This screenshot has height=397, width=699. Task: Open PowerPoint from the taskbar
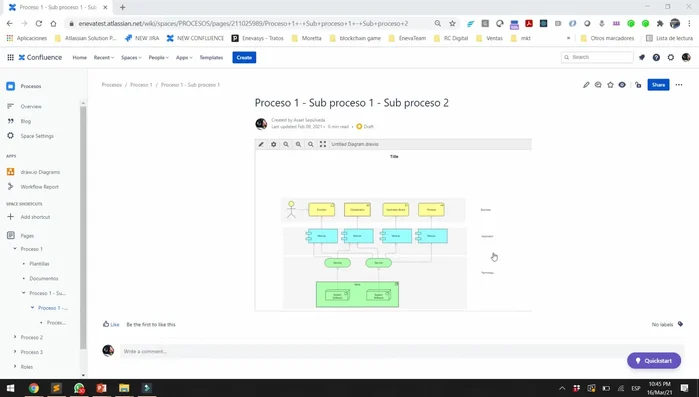coord(101,388)
